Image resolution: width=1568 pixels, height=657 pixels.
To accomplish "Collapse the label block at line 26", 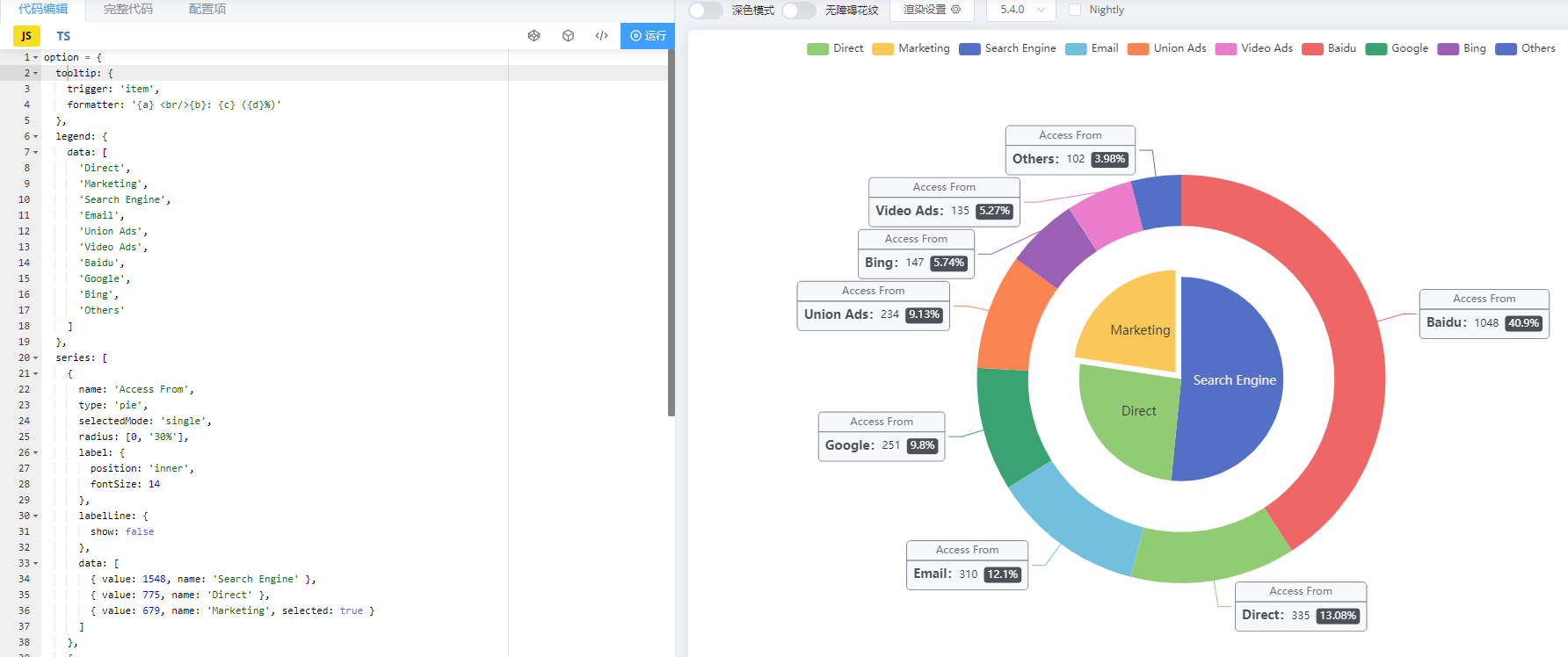I will point(36,452).
